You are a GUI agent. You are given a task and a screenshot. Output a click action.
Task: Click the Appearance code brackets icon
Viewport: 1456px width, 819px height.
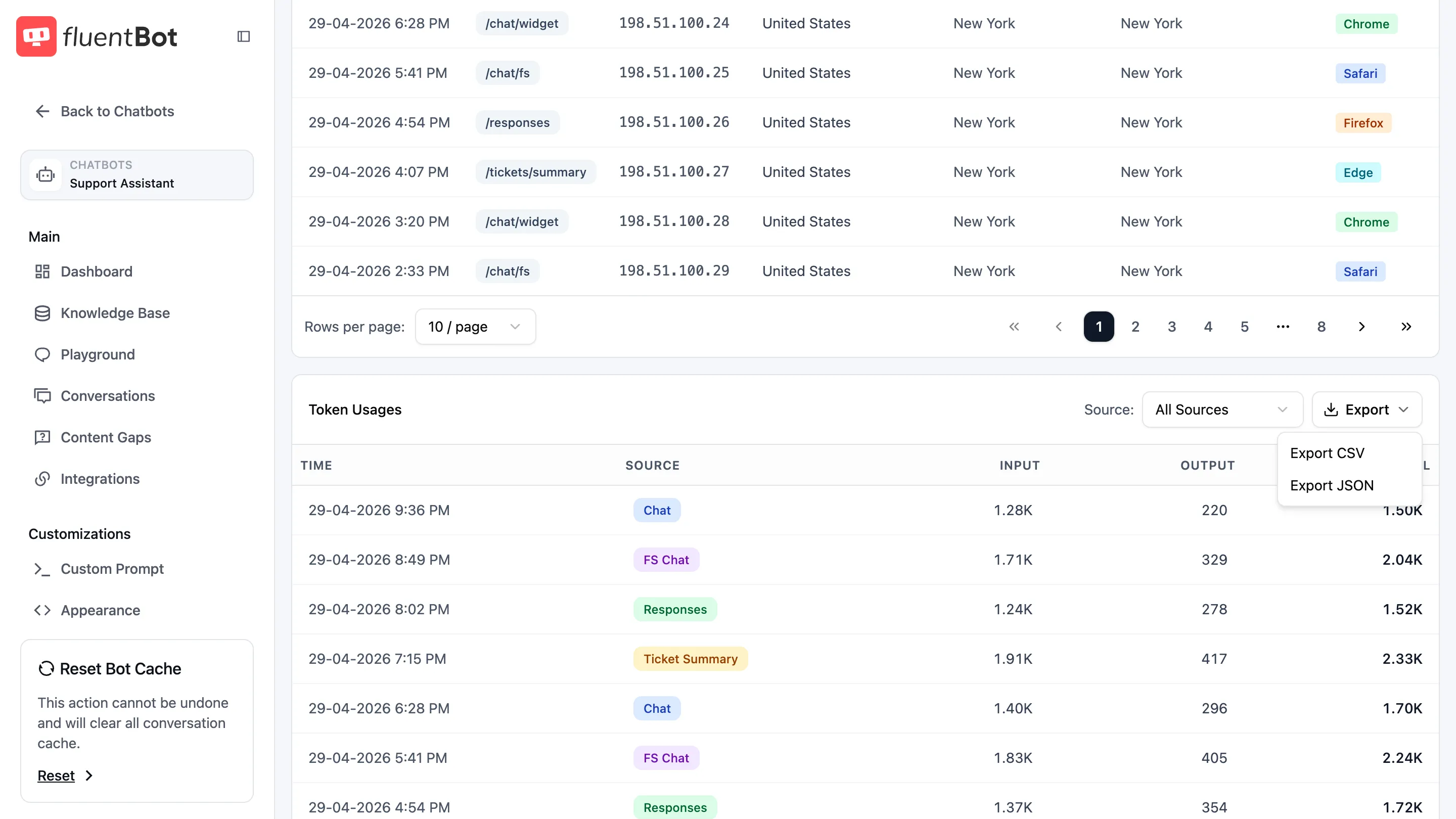(x=42, y=610)
